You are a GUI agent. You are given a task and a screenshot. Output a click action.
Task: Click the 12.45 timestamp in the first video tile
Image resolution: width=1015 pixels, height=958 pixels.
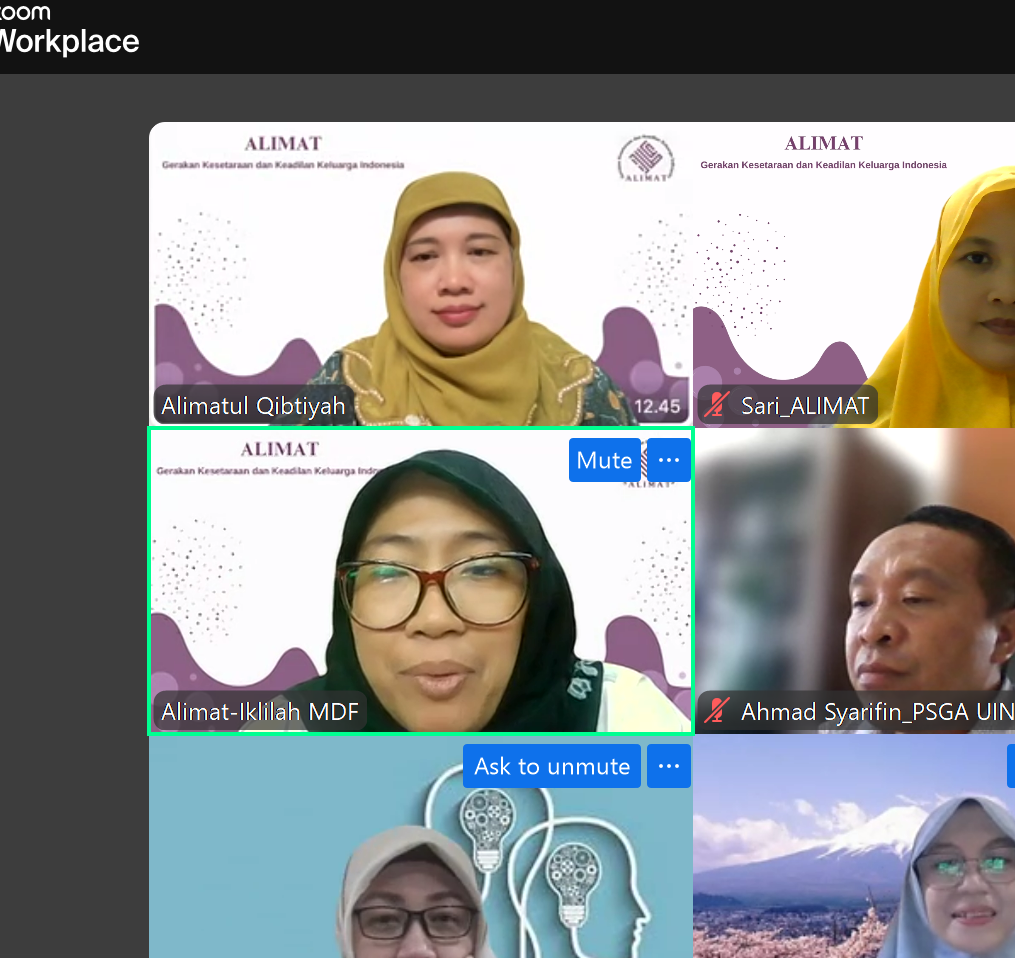click(x=657, y=406)
